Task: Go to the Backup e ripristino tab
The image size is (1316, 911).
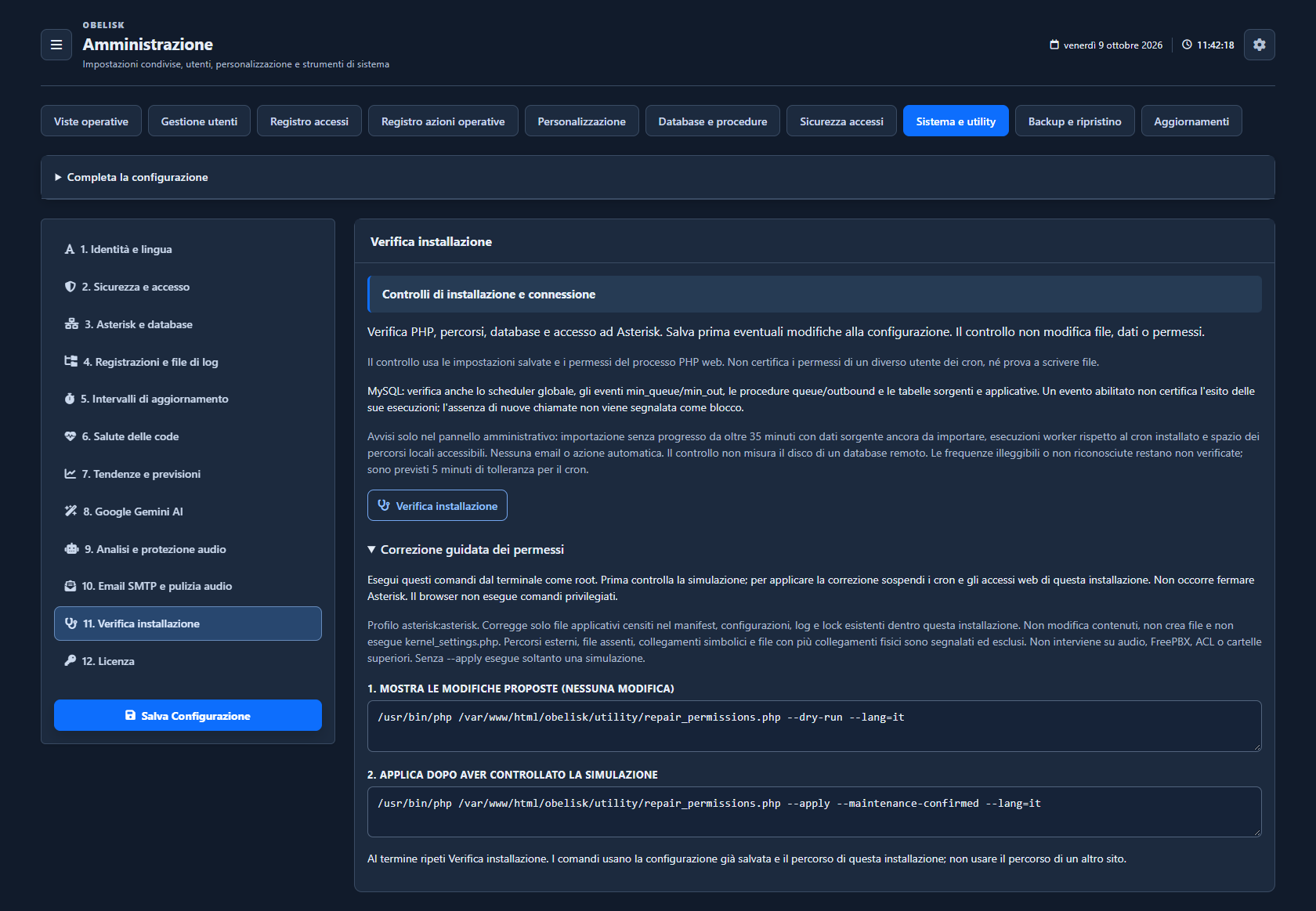Action: pyautogui.click(x=1075, y=121)
